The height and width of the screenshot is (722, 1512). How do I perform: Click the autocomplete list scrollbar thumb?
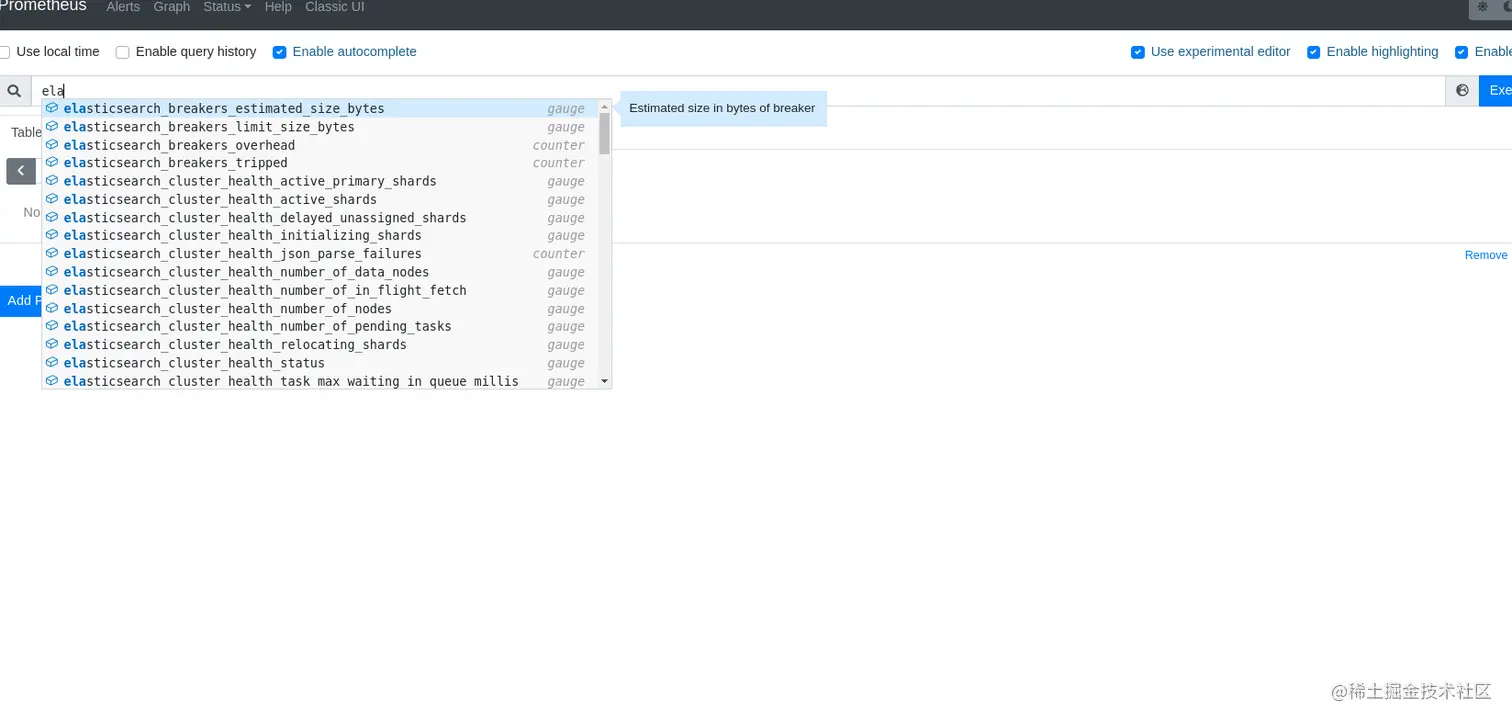tap(604, 134)
